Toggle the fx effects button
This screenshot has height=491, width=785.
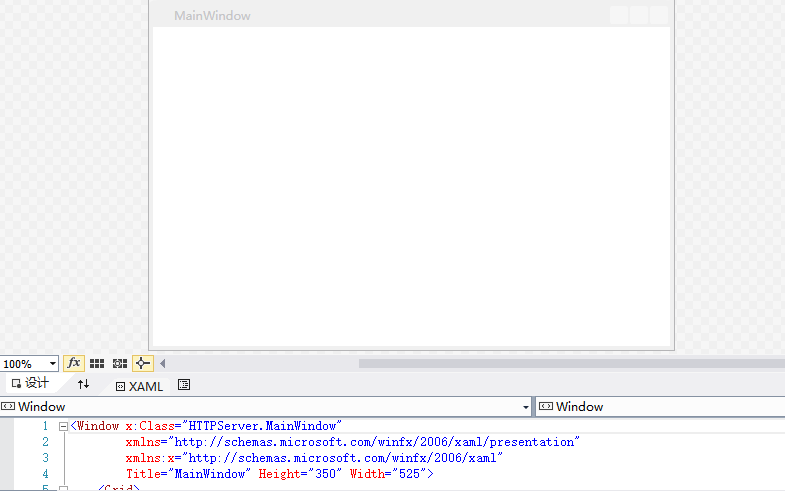[x=74, y=363]
